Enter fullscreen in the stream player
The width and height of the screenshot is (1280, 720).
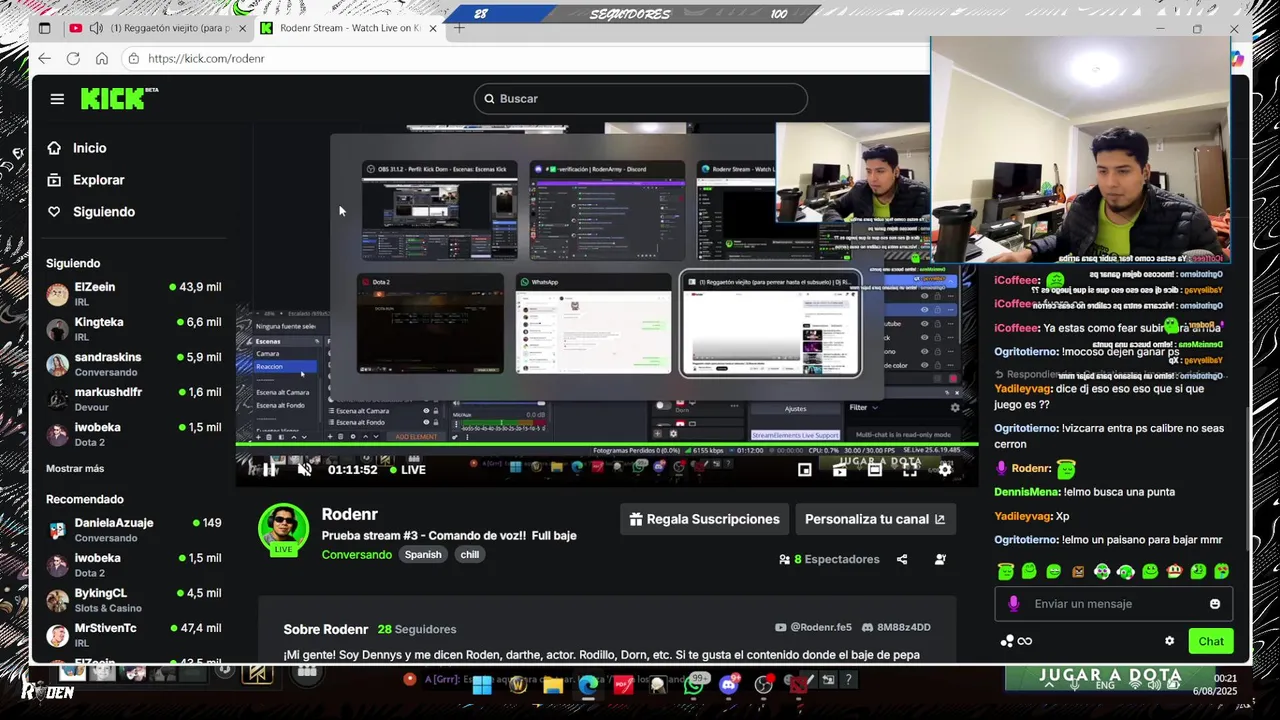pyautogui.click(x=910, y=470)
